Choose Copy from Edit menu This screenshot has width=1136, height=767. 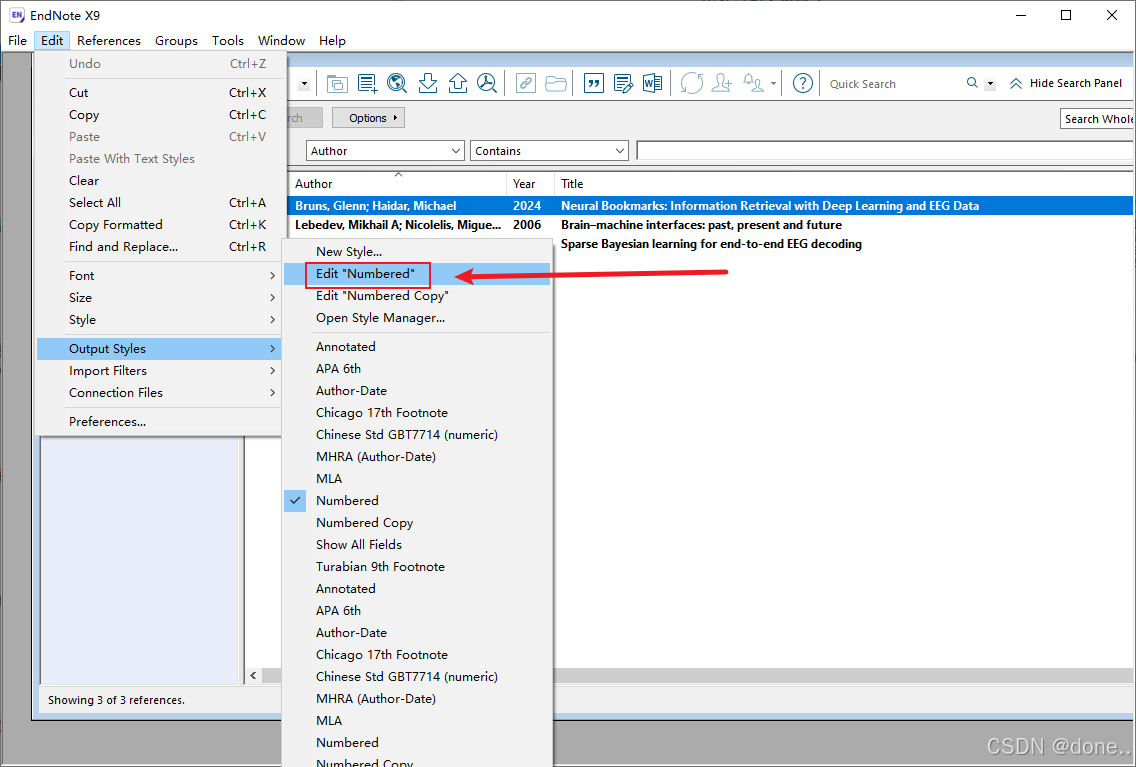tap(159, 114)
